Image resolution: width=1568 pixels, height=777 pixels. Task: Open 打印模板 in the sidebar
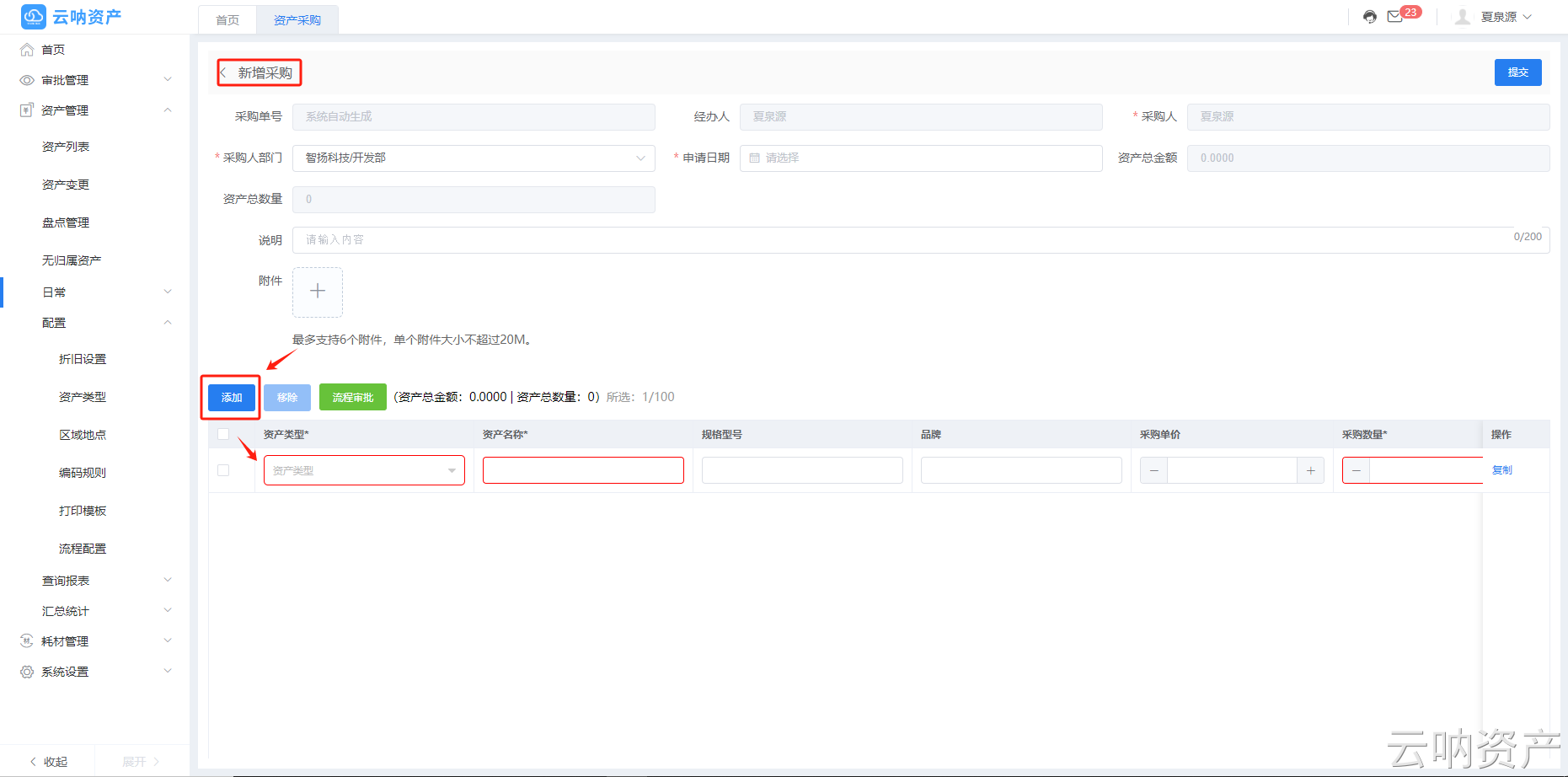coord(83,511)
